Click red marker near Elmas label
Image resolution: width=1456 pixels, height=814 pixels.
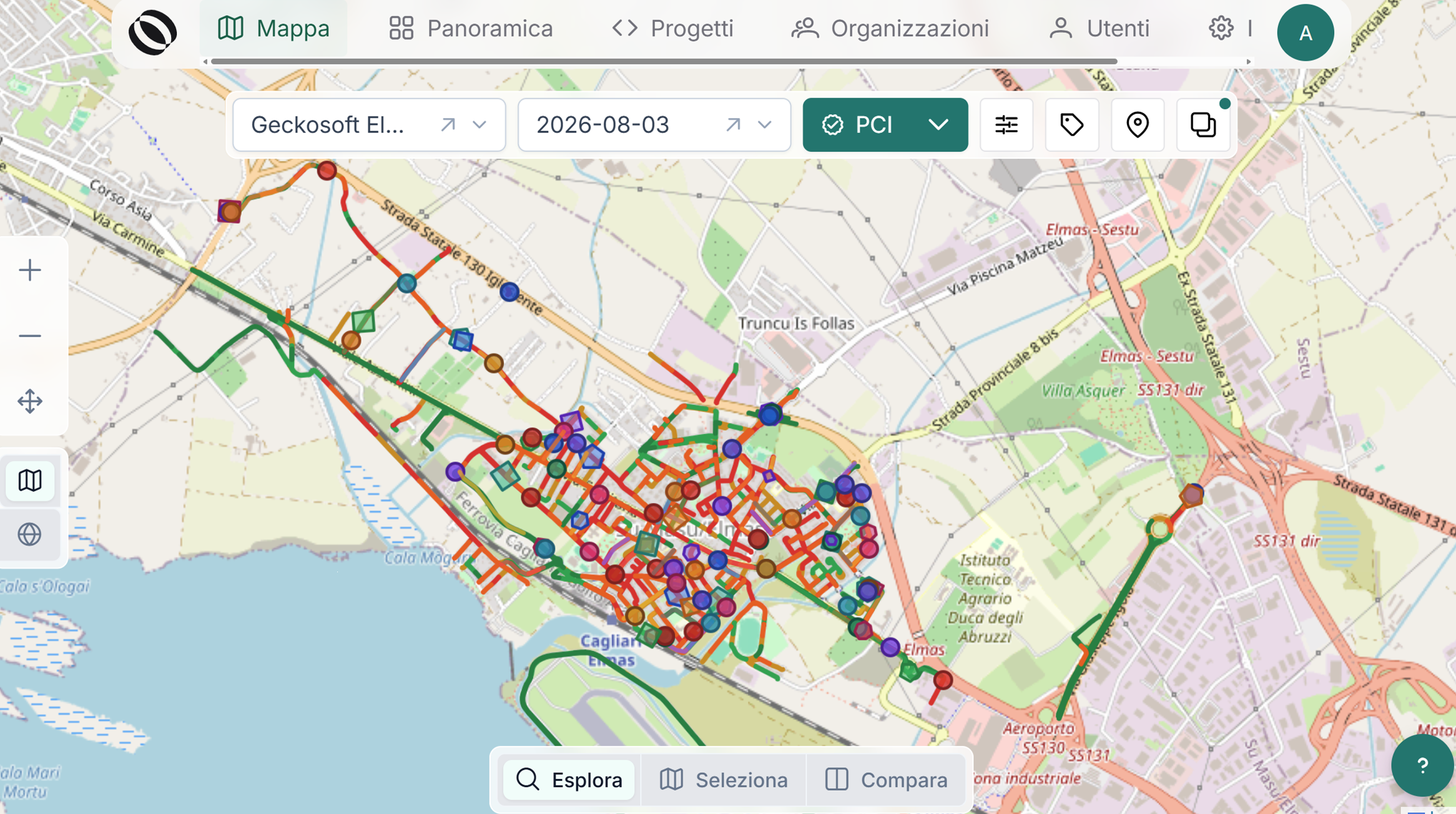pyautogui.click(x=943, y=680)
